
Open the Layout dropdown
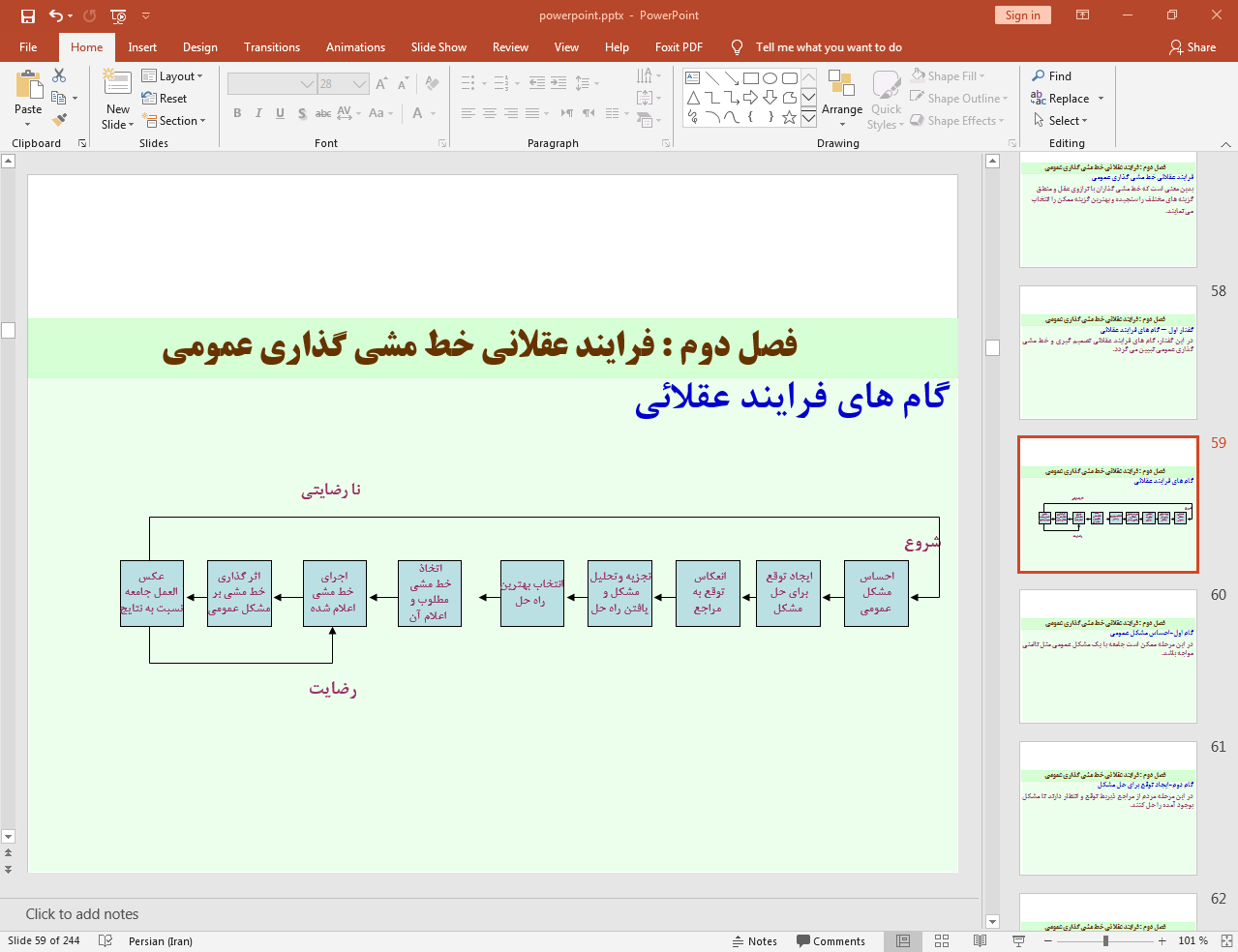[172, 75]
